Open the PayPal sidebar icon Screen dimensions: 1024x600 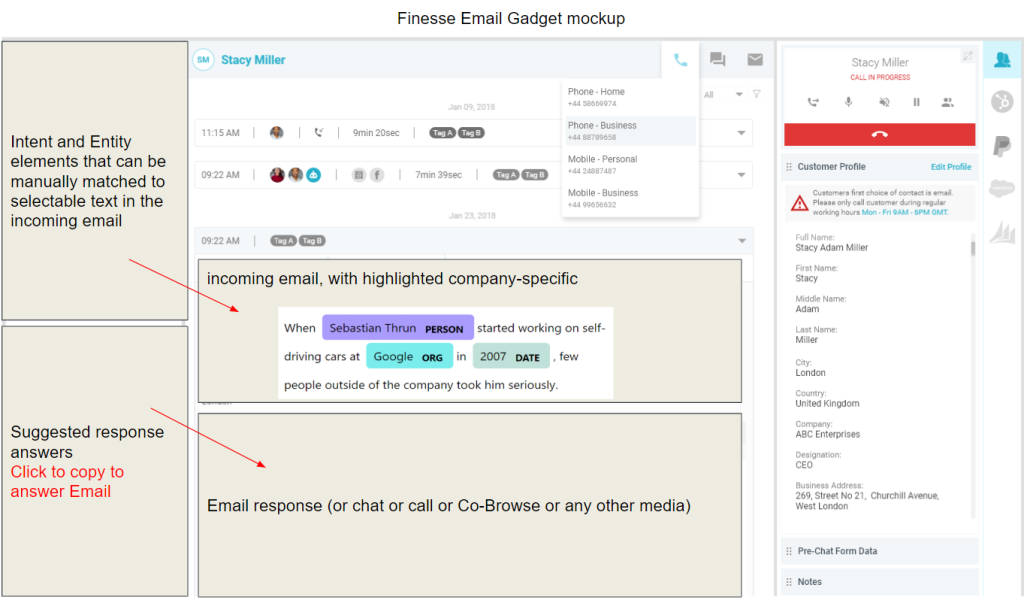pos(1001,146)
